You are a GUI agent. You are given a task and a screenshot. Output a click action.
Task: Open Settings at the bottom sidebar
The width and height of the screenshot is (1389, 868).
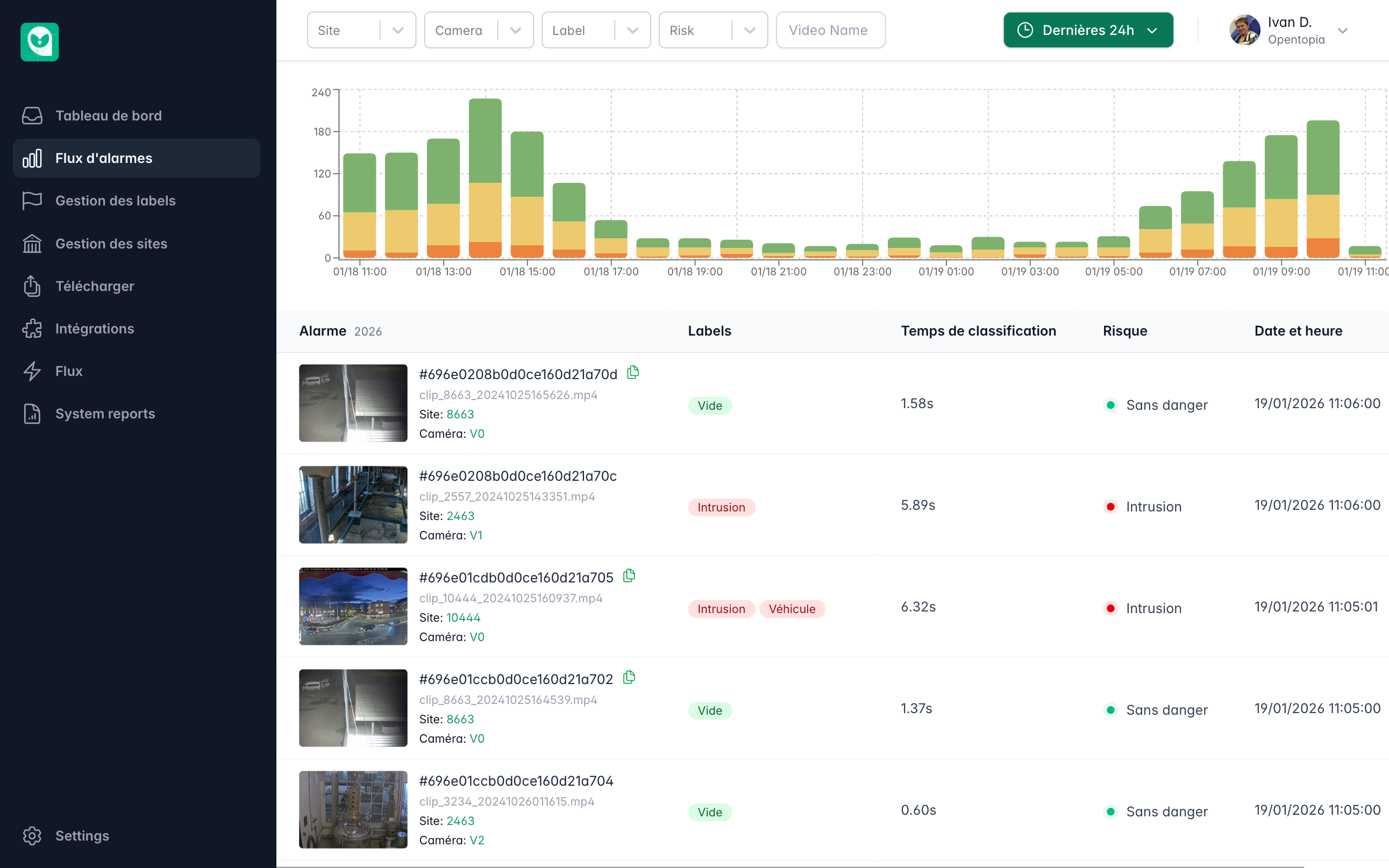82,835
